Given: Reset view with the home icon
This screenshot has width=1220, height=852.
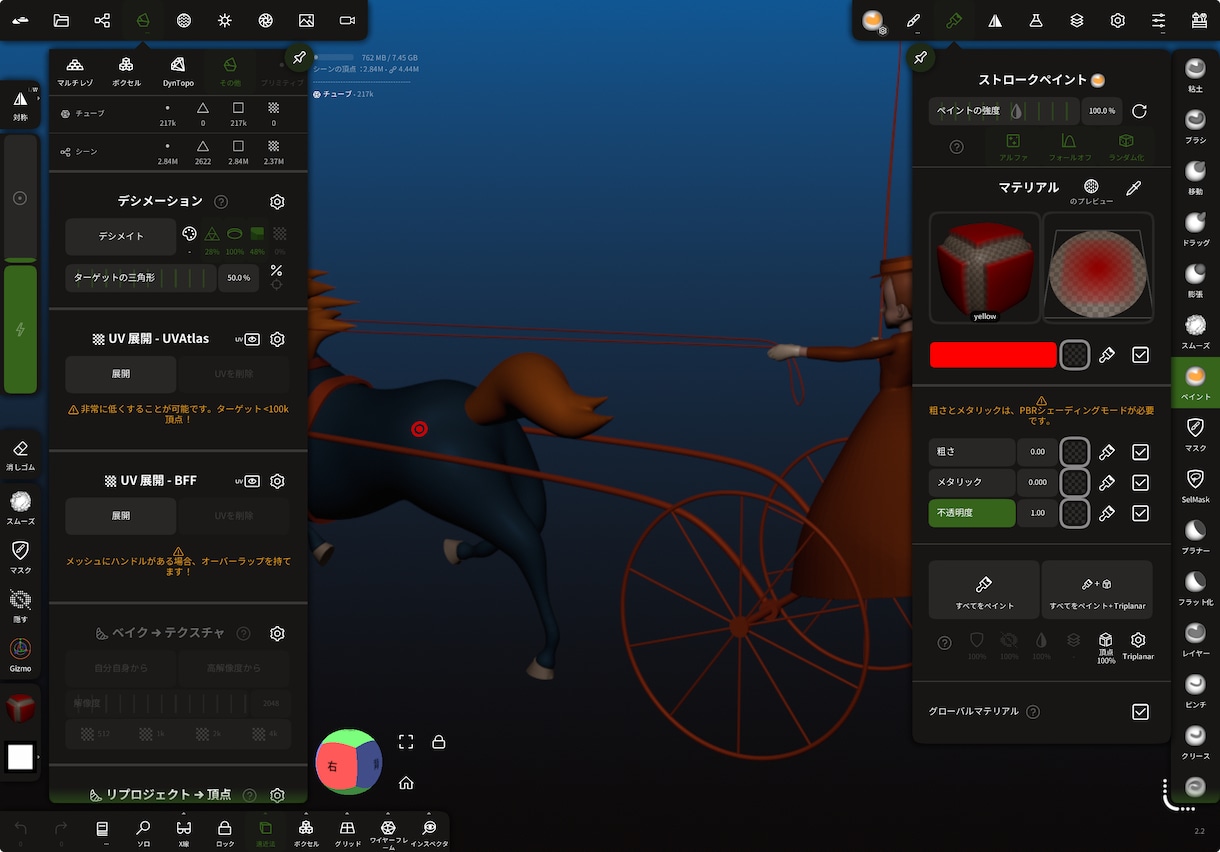Looking at the screenshot, I should pyautogui.click(x=406, y=782).
